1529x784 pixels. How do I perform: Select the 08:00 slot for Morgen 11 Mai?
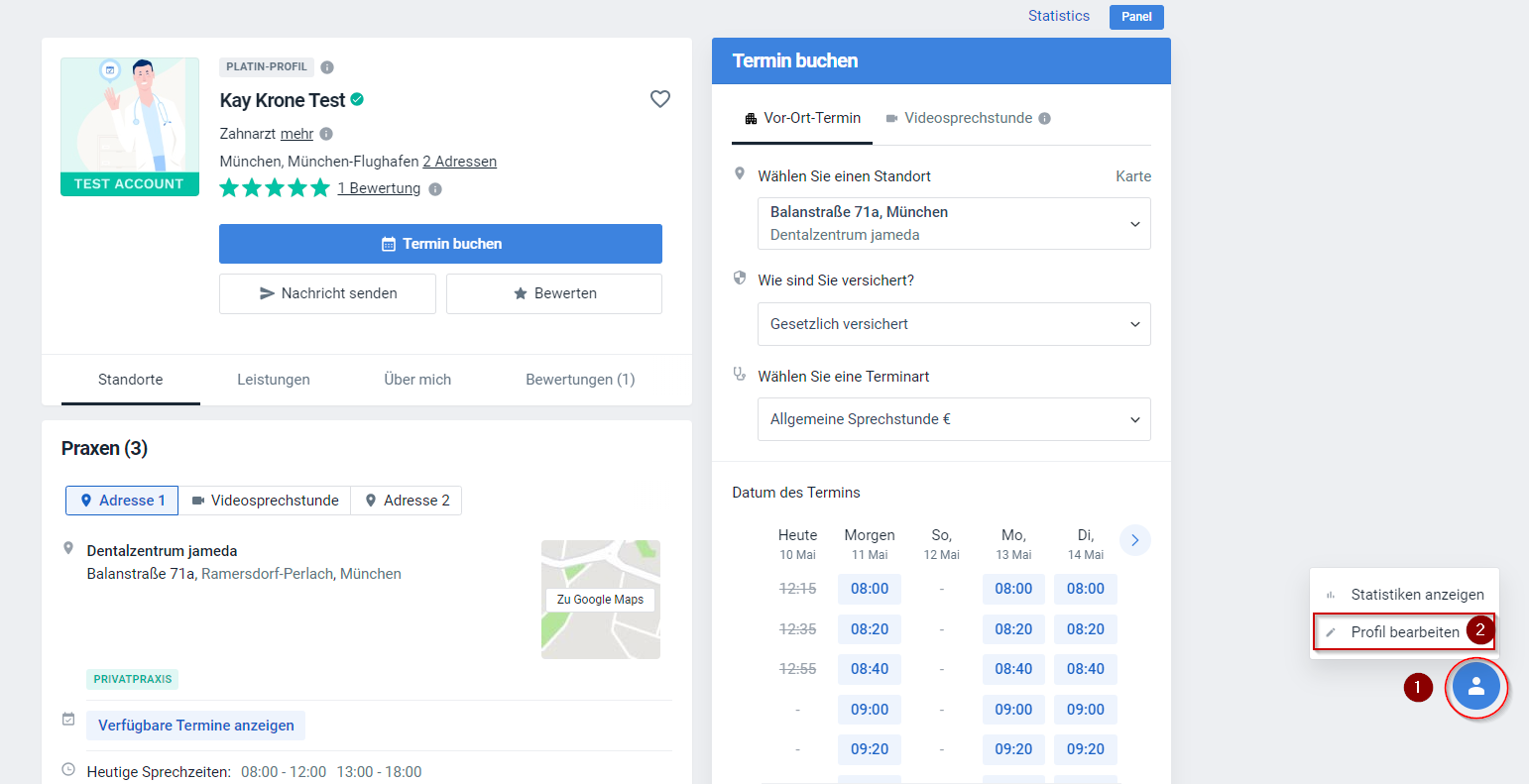coord(869,588)
